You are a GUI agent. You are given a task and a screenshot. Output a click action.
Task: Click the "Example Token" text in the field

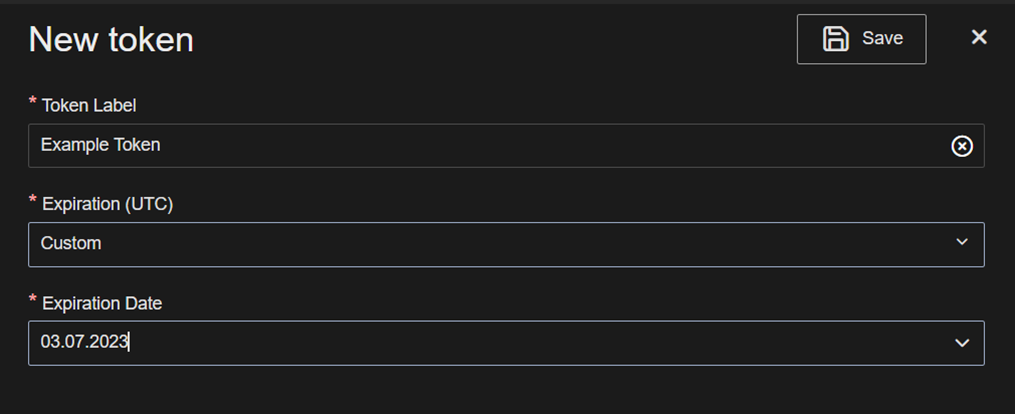click(100, 145)
